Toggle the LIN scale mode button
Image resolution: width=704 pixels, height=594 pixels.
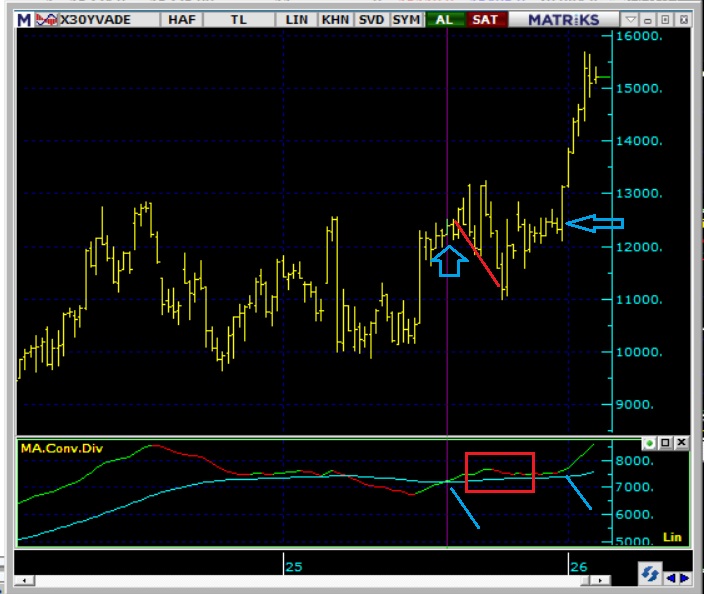click(296, 20)
